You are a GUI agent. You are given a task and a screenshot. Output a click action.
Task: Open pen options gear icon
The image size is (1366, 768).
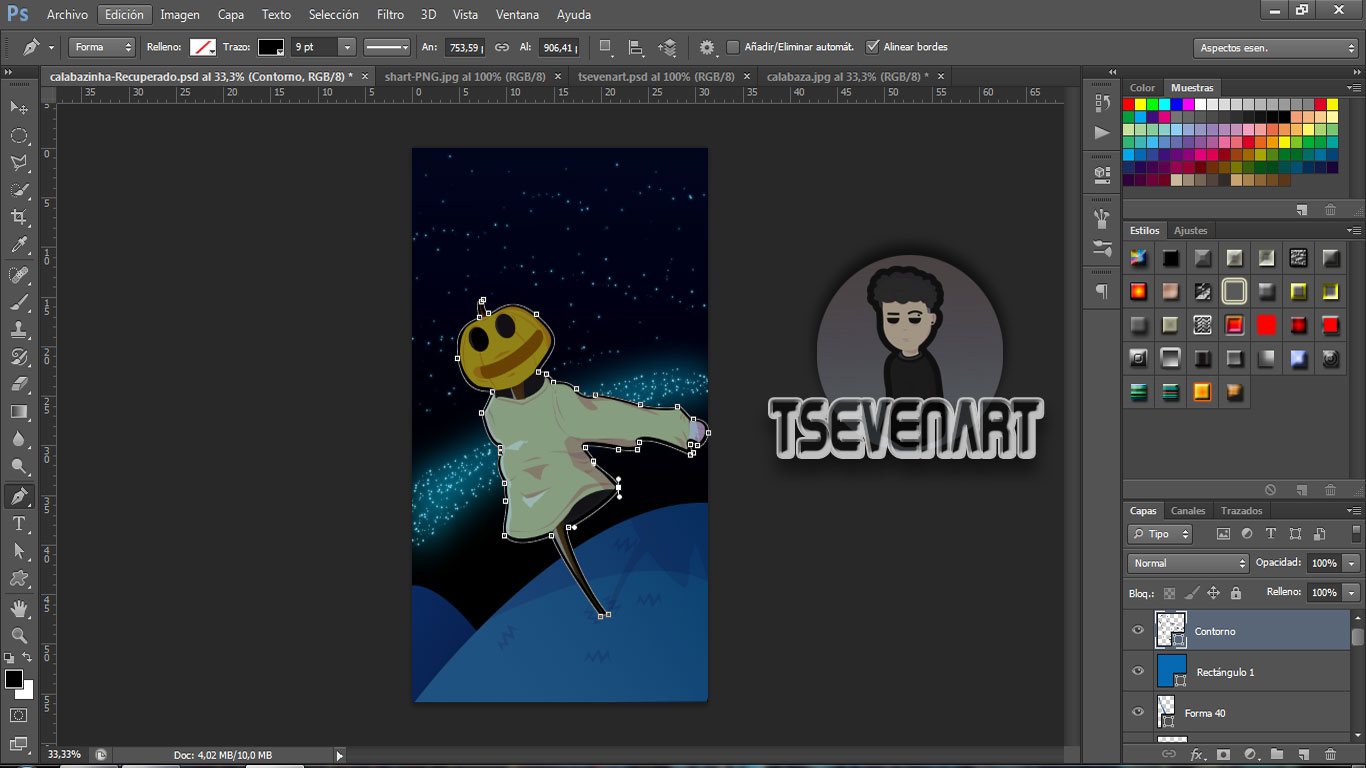click(707, 47)
